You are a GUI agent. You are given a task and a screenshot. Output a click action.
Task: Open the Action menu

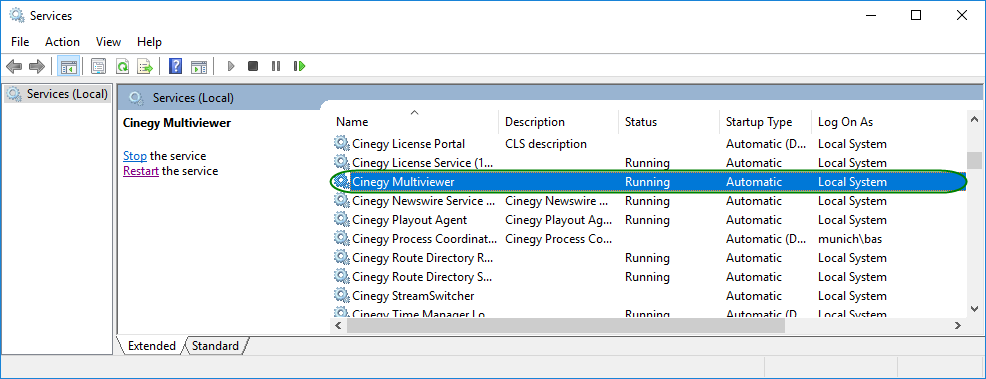pyautogui.click(x=62, y=41)
